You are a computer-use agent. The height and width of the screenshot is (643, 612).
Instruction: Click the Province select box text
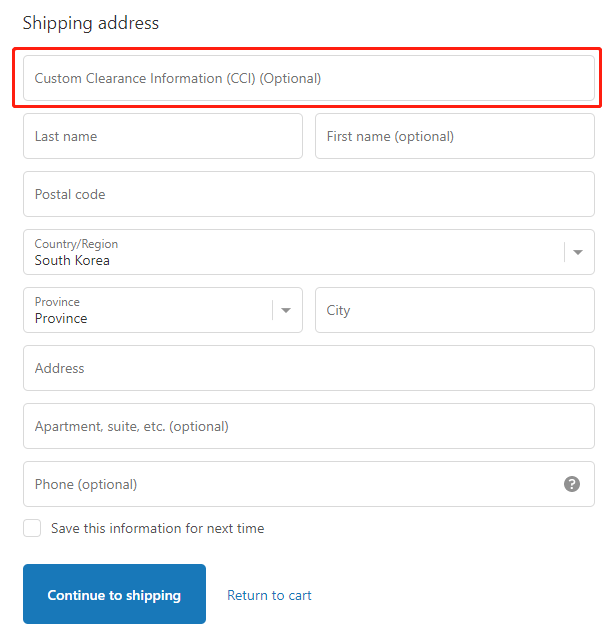pos(61,318)
